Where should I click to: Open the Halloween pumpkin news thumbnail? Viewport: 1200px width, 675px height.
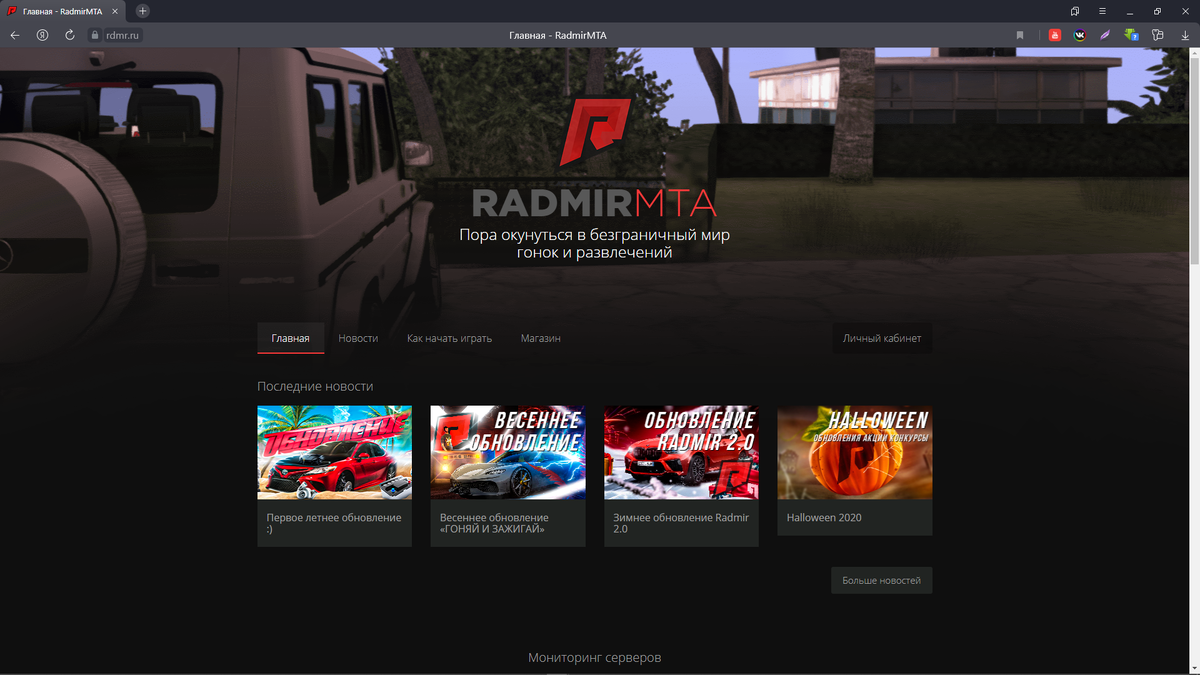tap(855, 452)
